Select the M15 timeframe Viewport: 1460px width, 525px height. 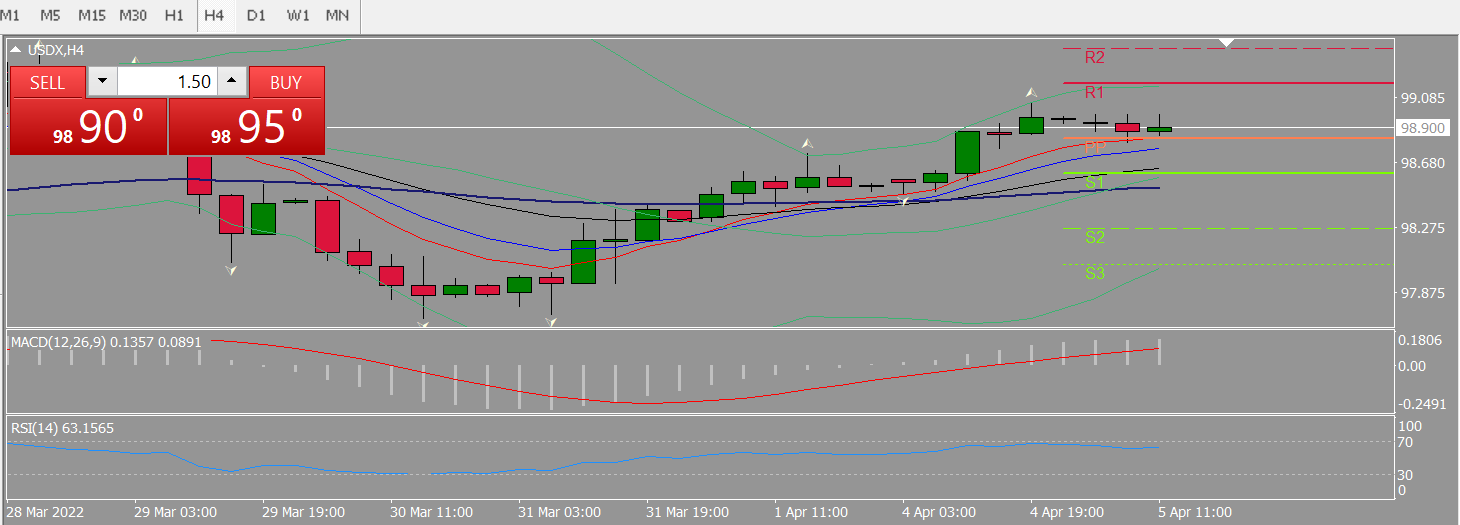92,16
